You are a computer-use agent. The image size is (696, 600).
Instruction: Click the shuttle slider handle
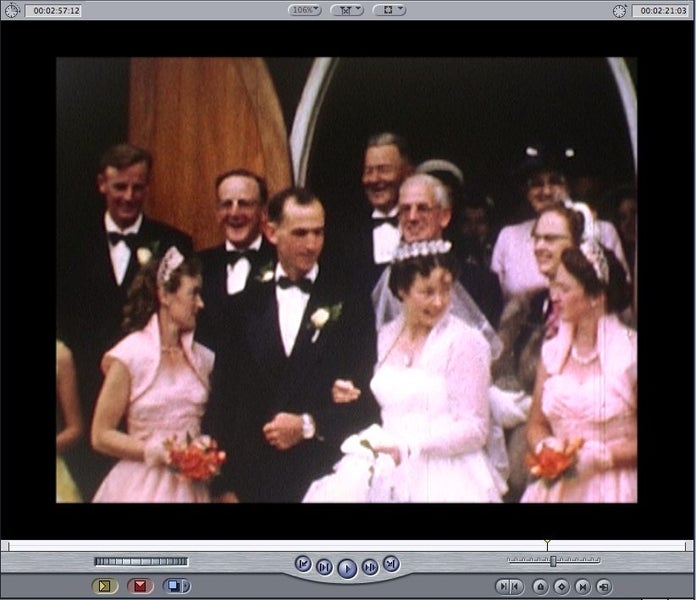(x=553, y=561)
